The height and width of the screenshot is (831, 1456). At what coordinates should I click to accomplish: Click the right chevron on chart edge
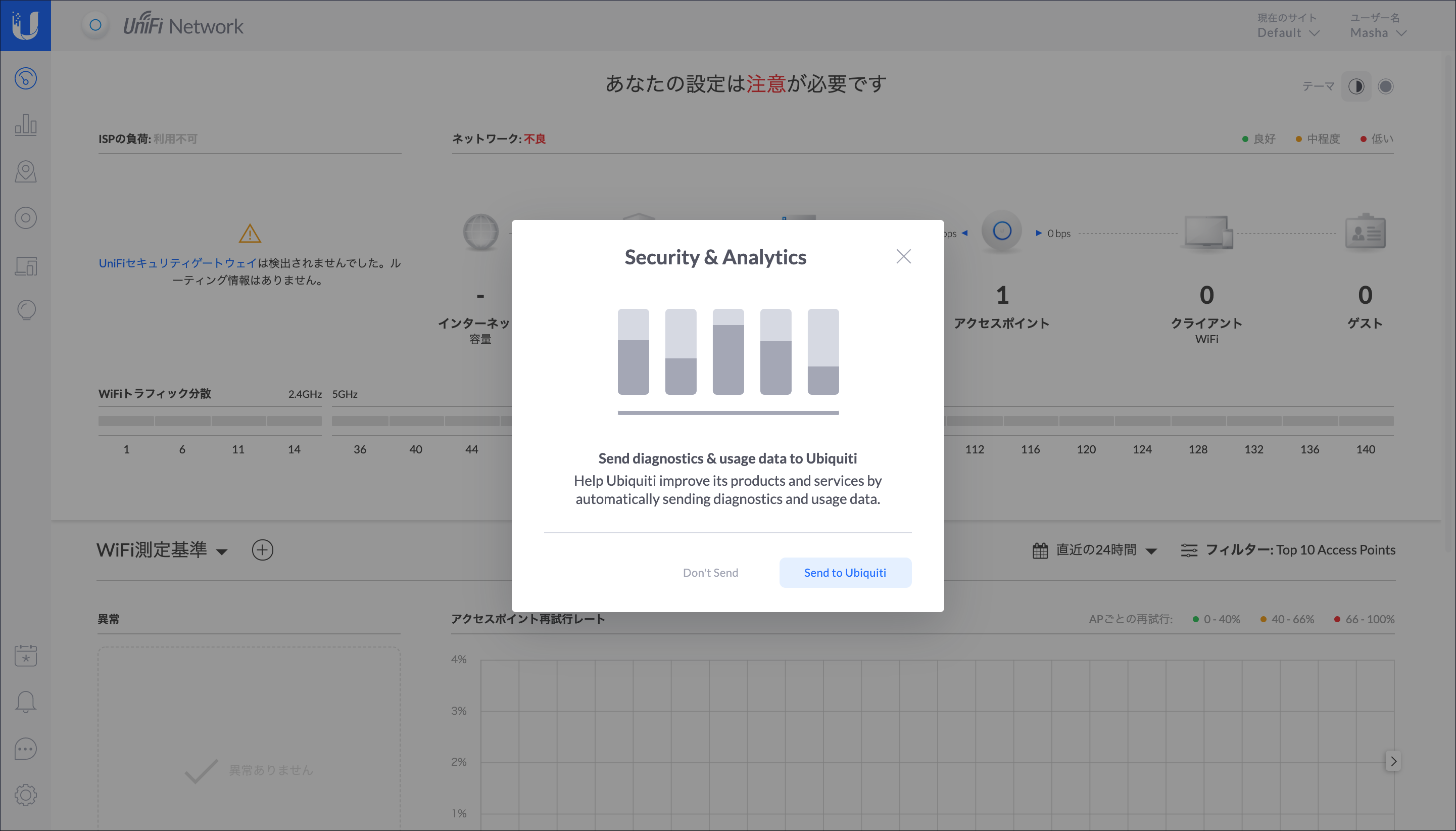point(1393,761)
